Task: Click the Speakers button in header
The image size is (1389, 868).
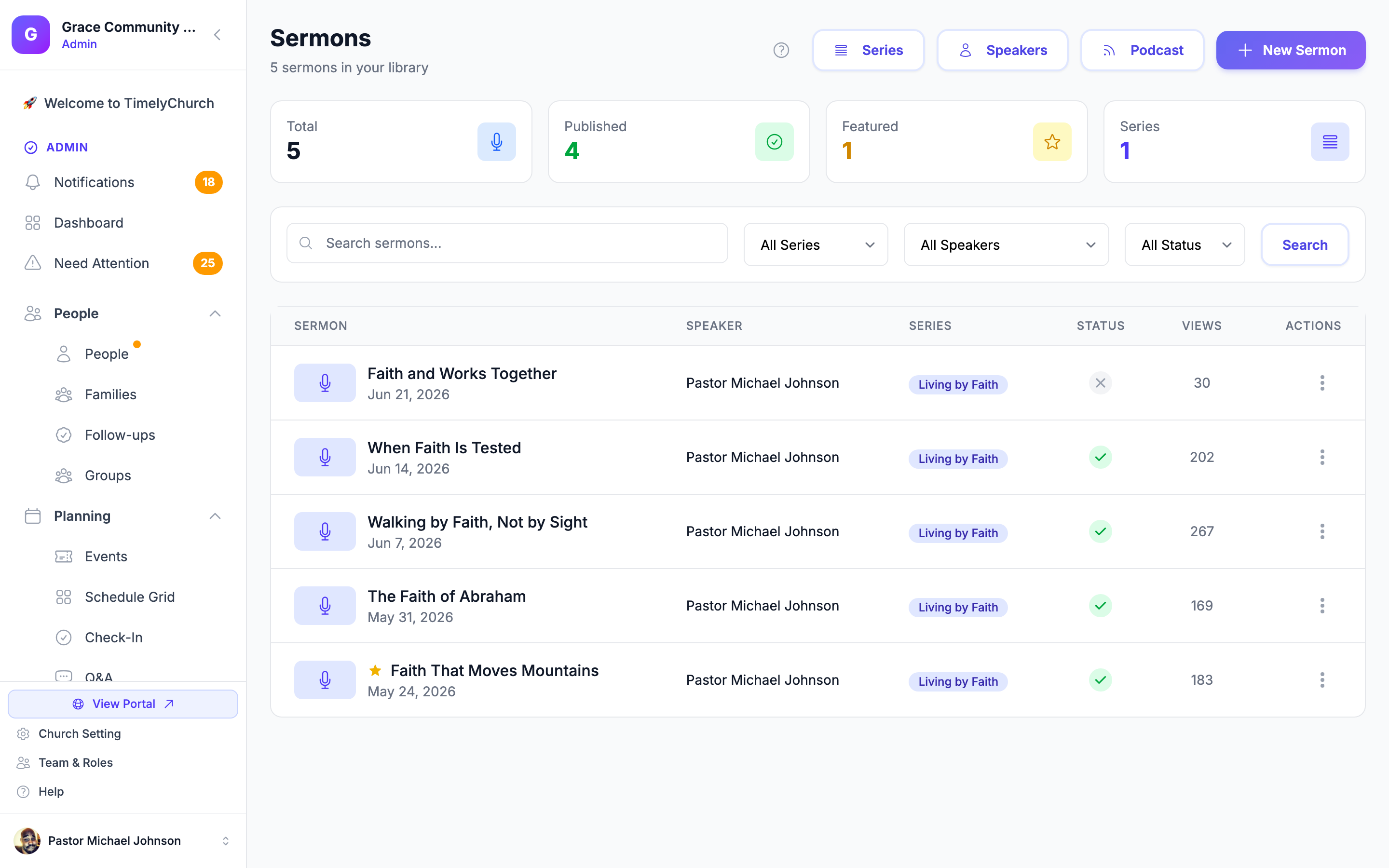Action: pos(1002,51)
